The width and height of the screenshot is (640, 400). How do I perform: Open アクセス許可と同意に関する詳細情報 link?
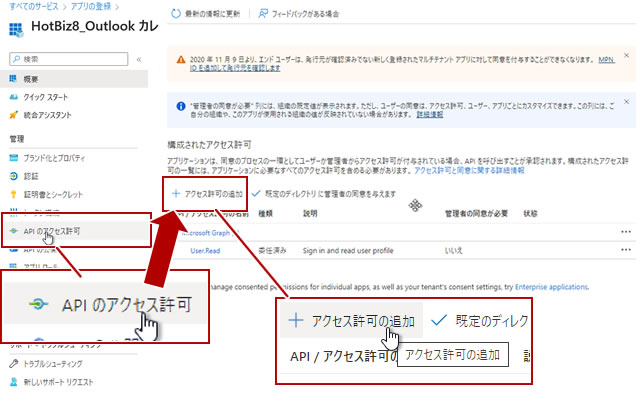tap(469, 171)
